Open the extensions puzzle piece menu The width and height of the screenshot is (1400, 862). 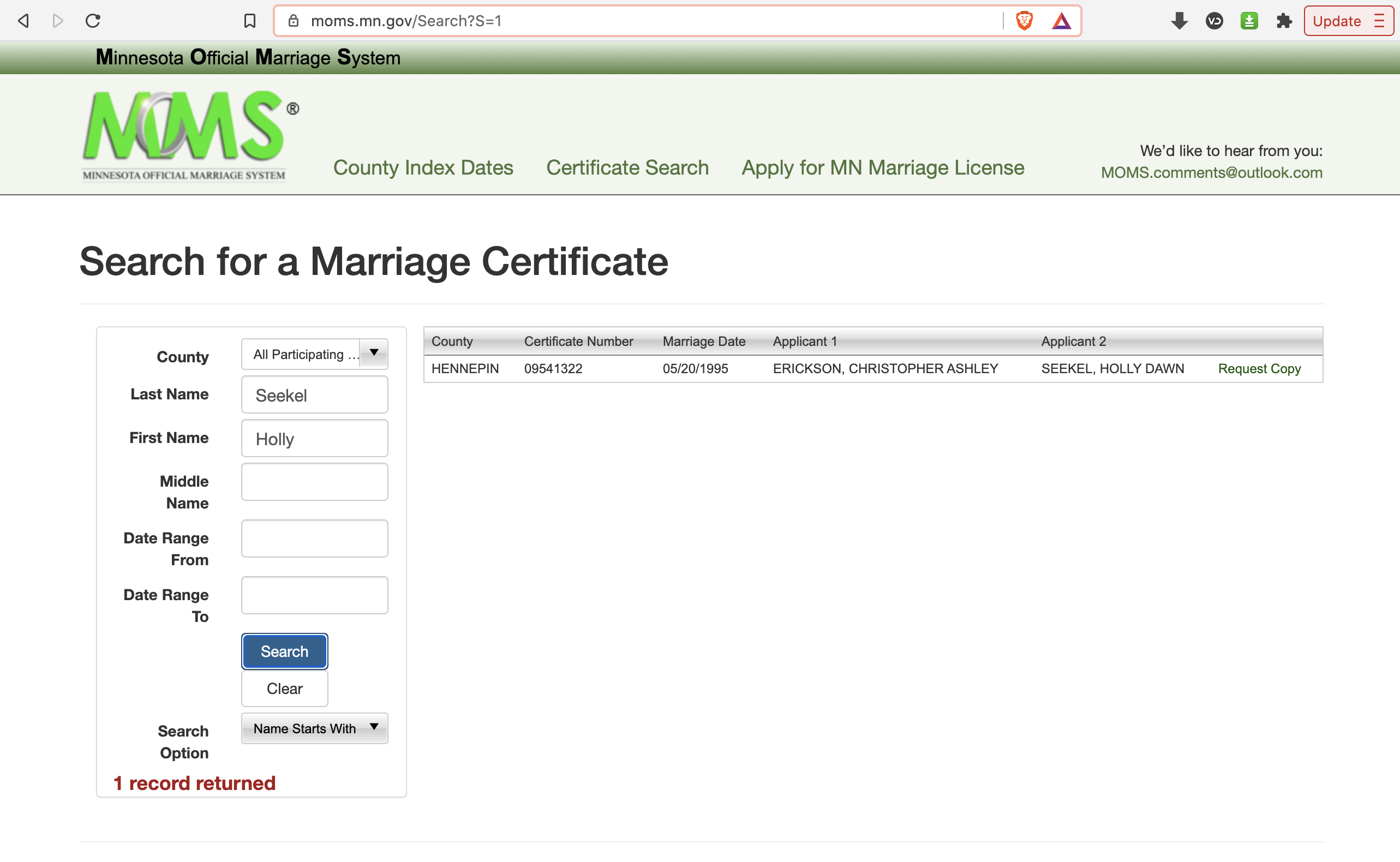[1284, 21]
